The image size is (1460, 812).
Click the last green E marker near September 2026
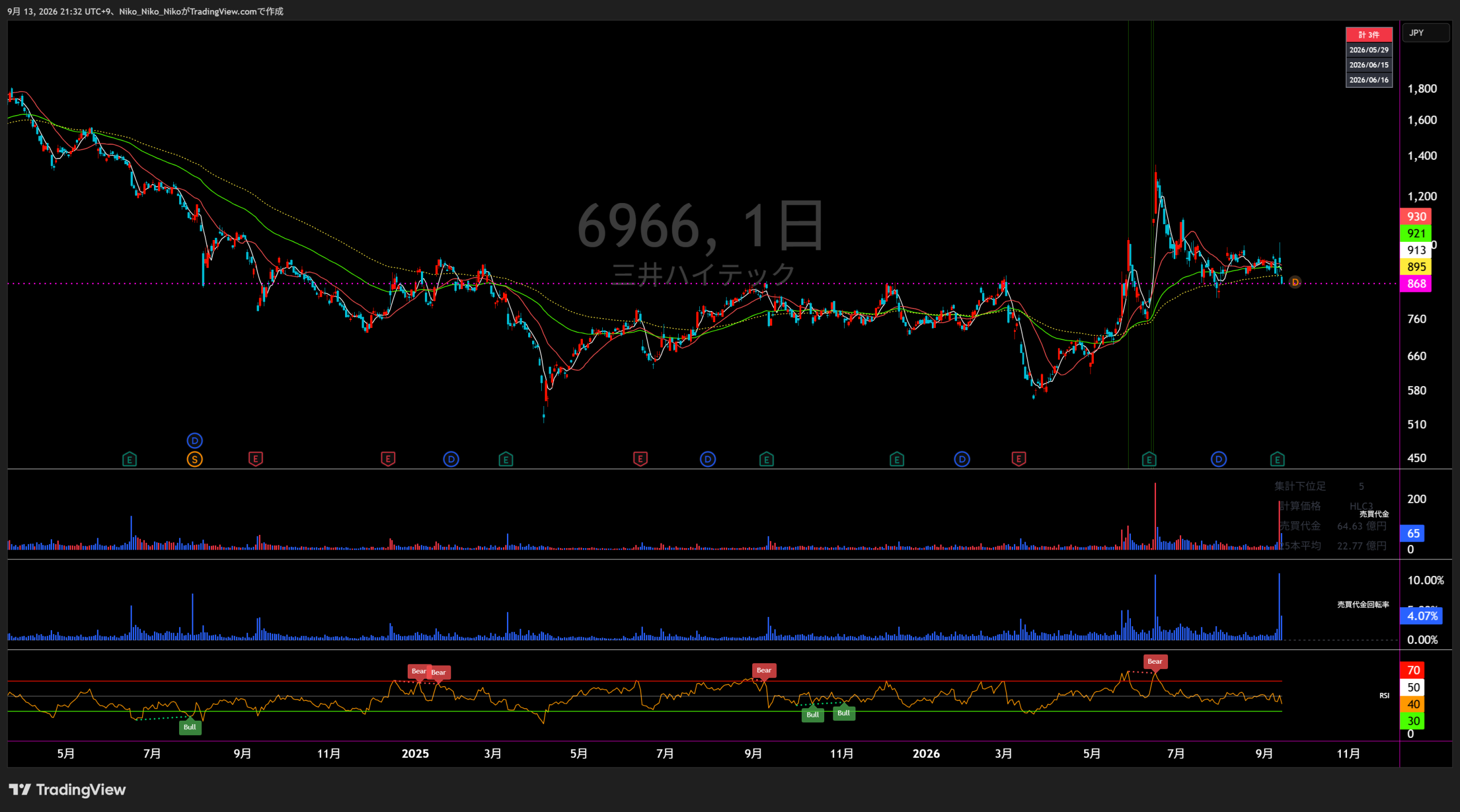tap(1277, 459)
